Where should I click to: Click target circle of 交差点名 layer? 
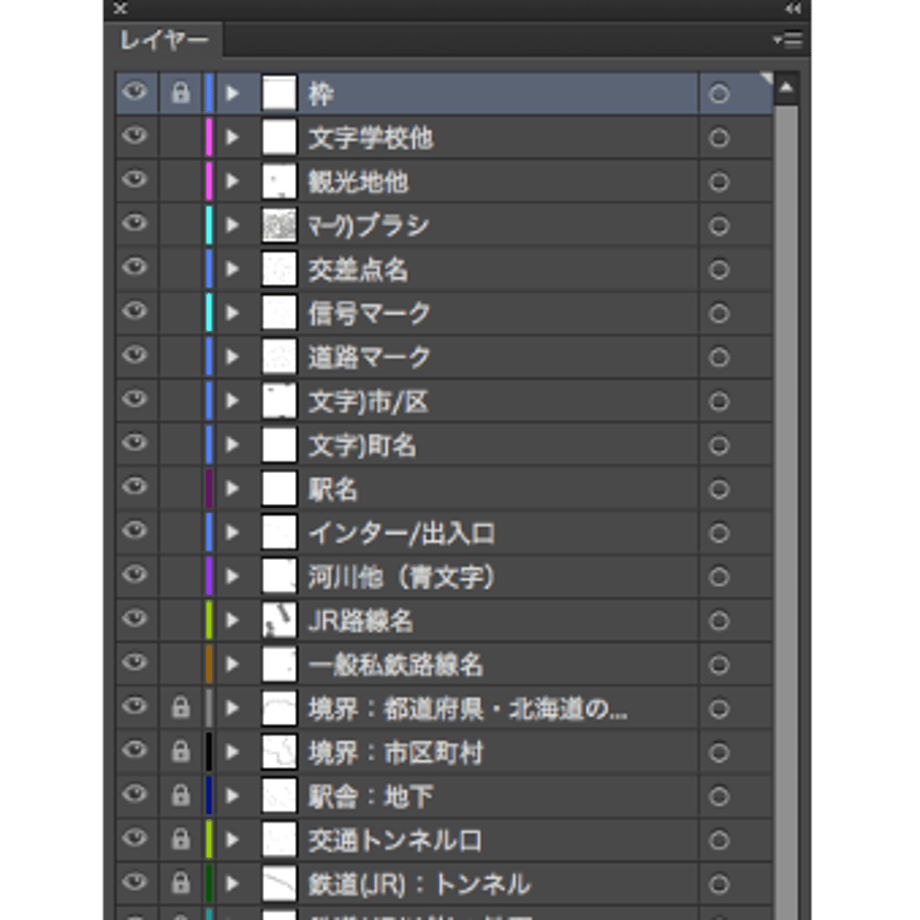coord(719,269)
